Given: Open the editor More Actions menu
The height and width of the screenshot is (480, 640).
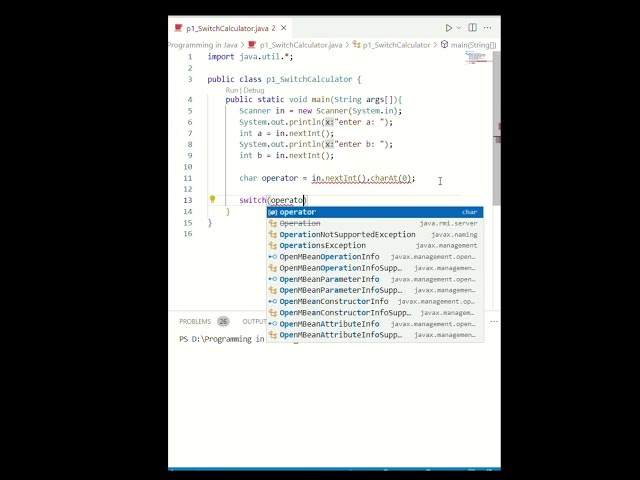Looking at the screenshot, I should (x=487, y=27).
